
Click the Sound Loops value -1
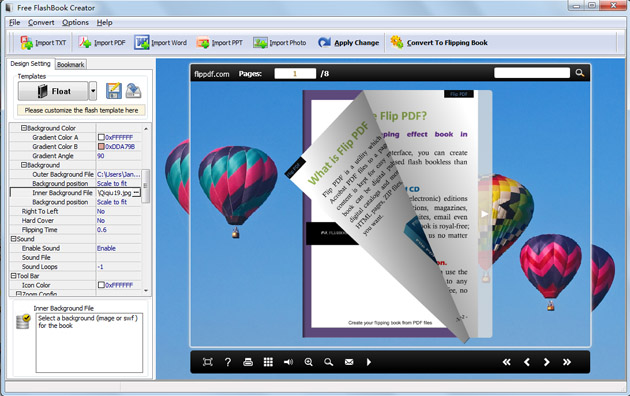pos(100,267)
